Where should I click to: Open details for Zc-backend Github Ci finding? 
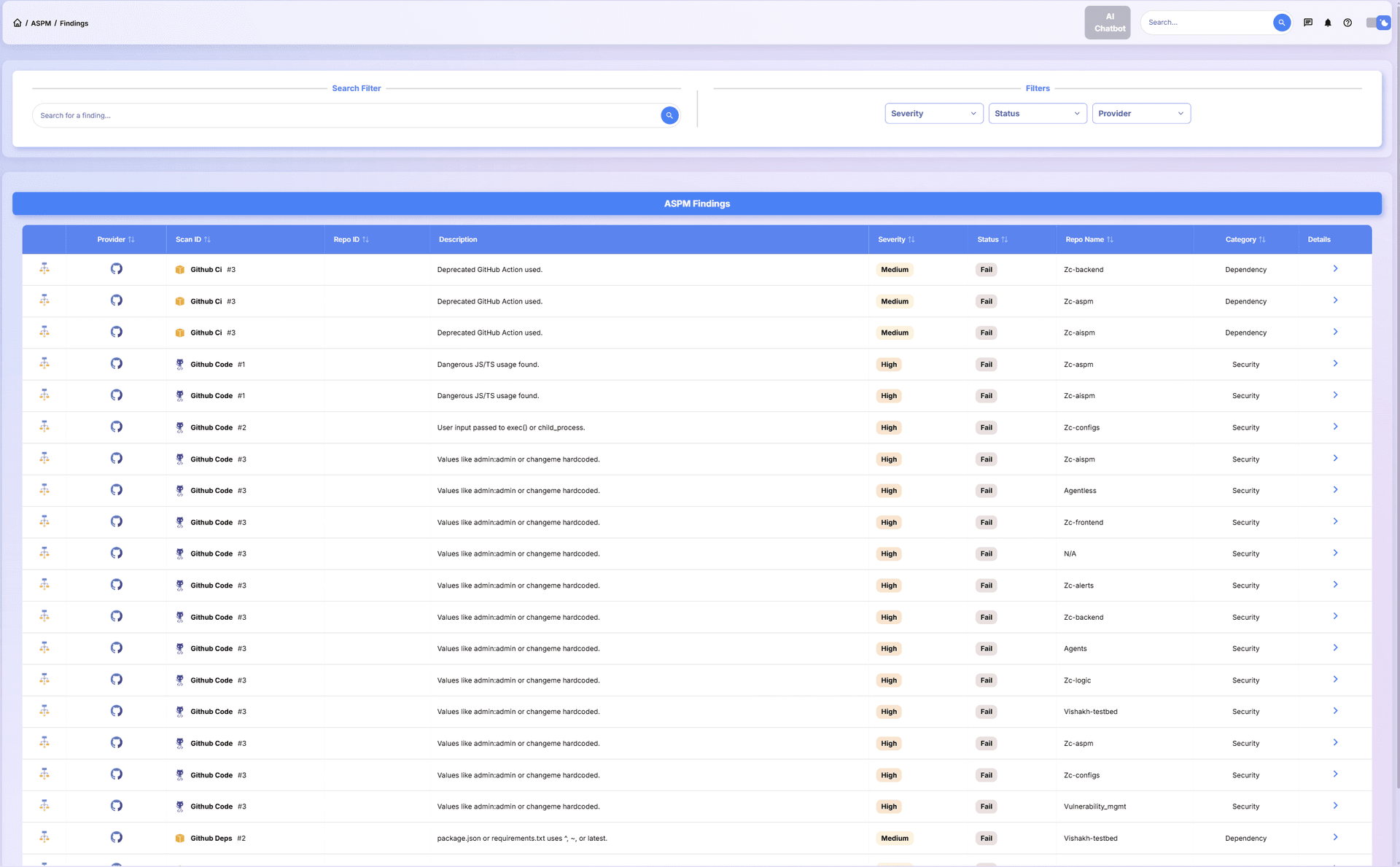pos(1335,269)
